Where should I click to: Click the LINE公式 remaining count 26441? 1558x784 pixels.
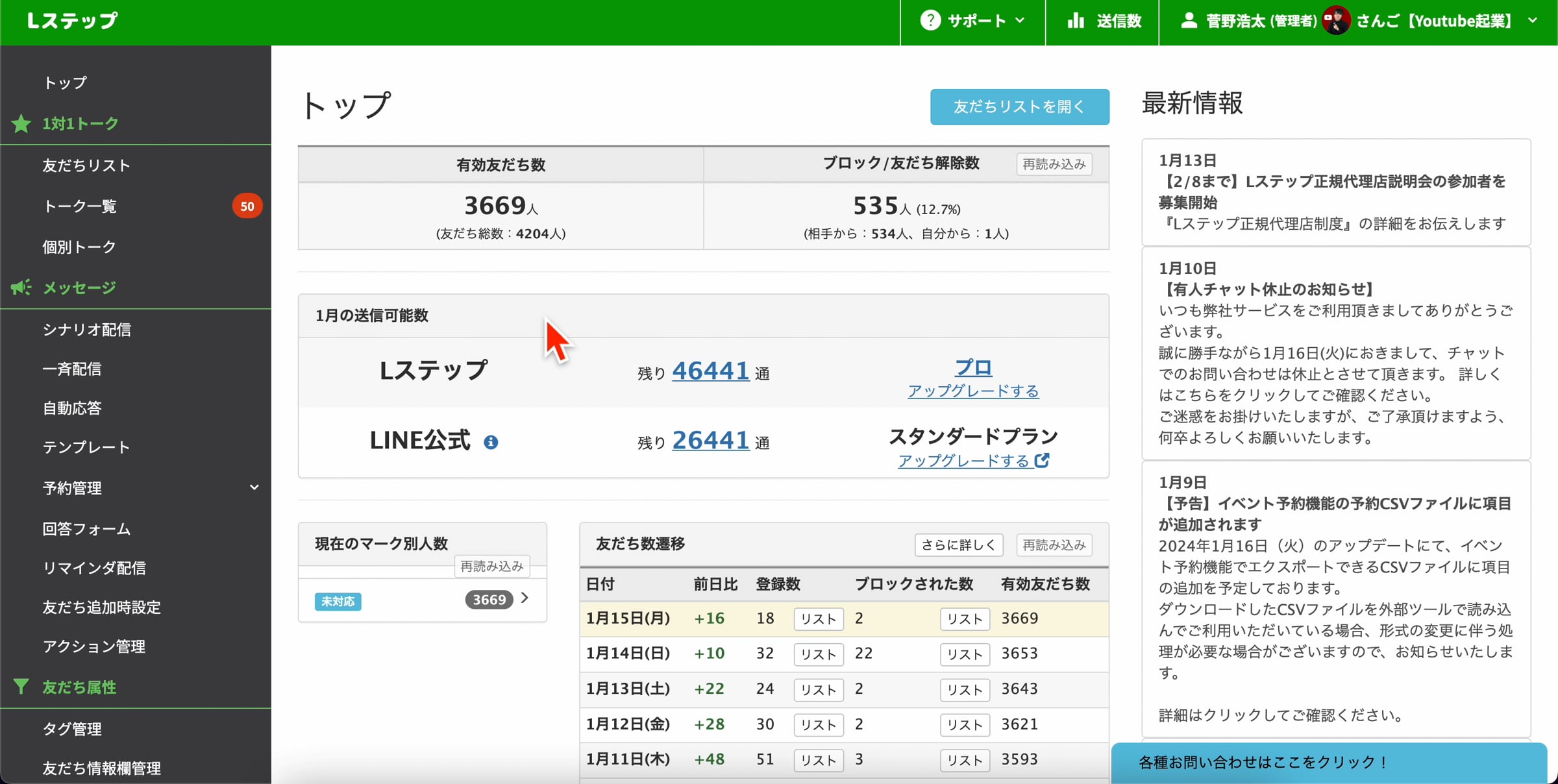coord(711,440)
